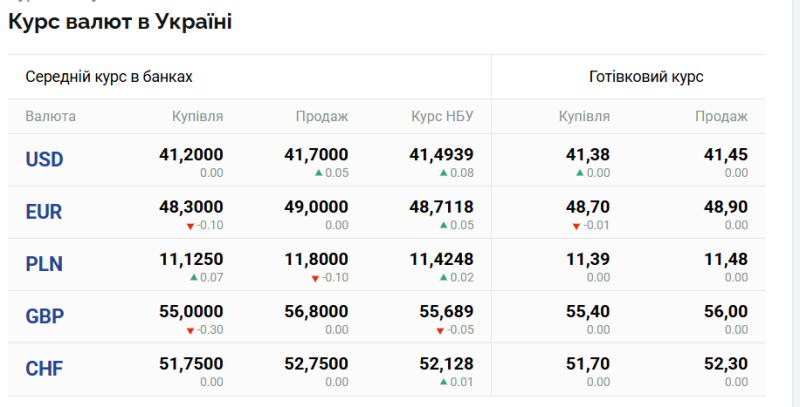Click the CHF currency link
Image resolution: width=800 pixels, height=407 pixels.
[x=44, y=369]
